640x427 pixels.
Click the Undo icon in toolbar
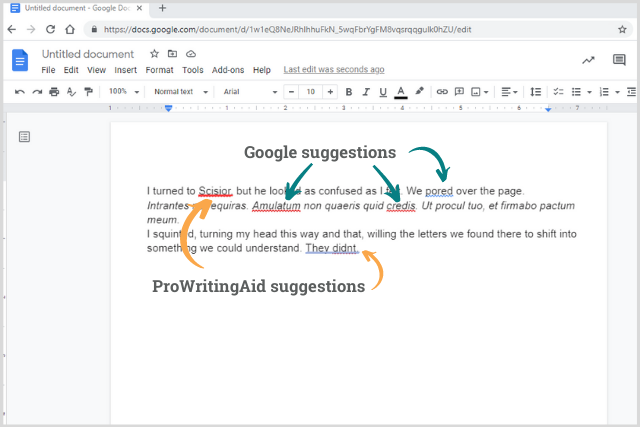point(20,92)
